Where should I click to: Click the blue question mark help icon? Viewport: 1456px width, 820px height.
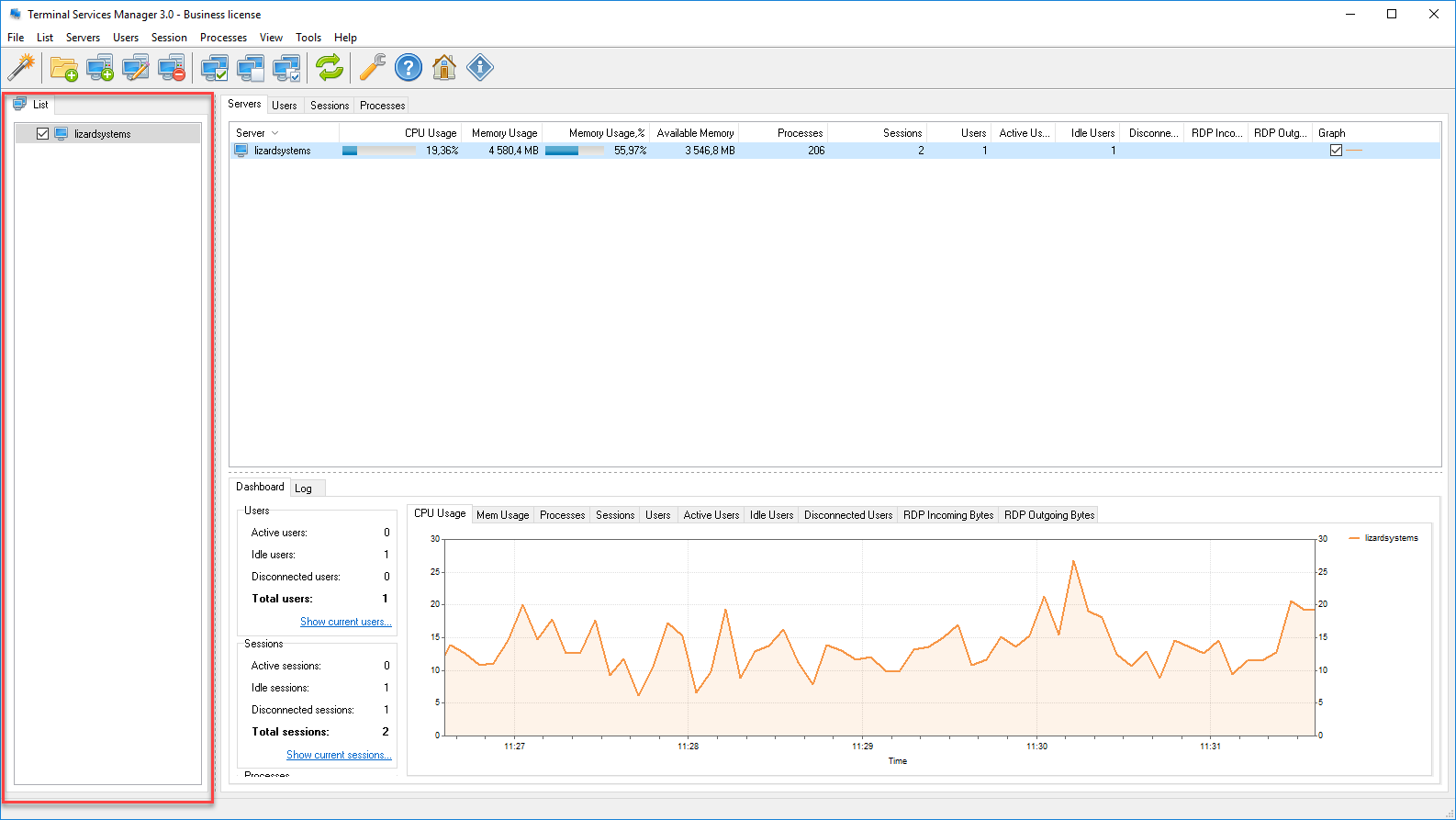tap(409, 67)
